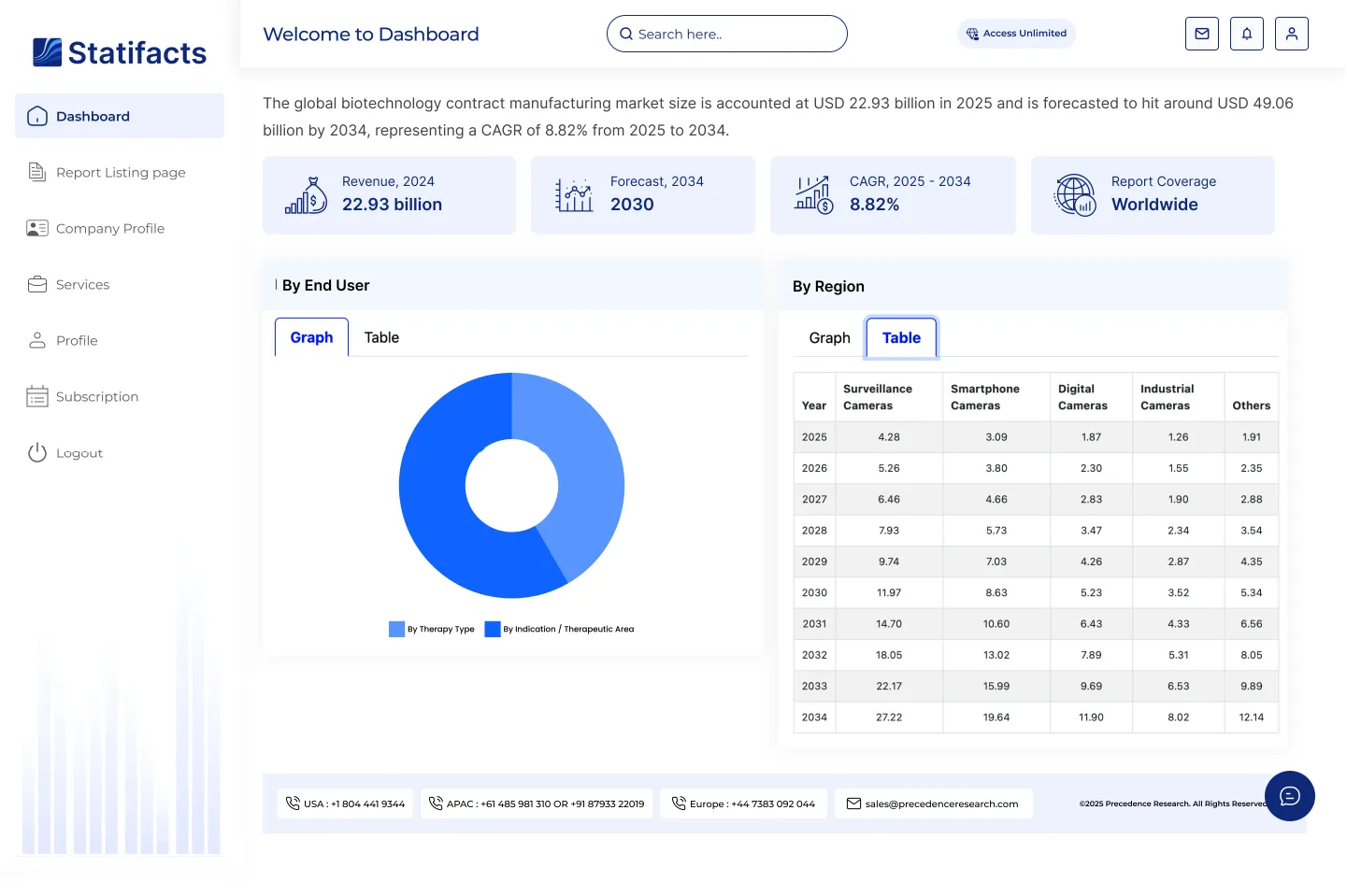Image resolution: width=1347 pixels, height=896 pixels.
Task: Click the APAC phone number link
Action: click(x=537, y=804)
